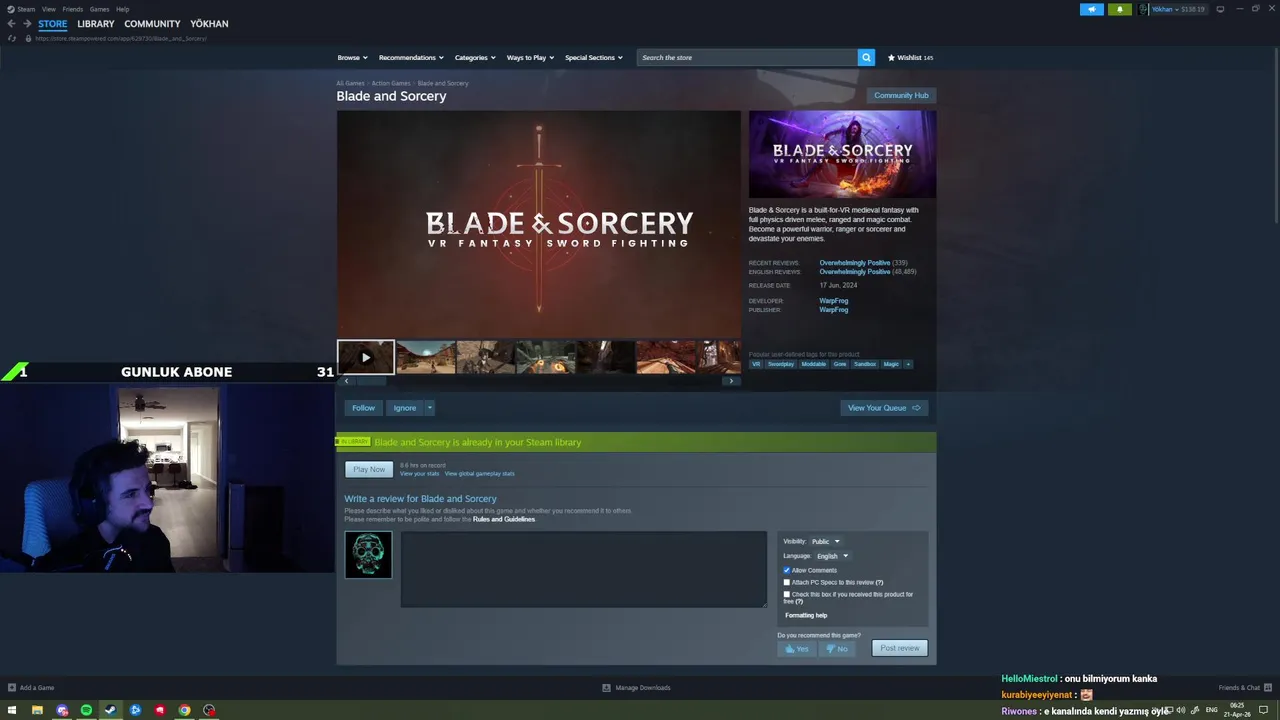The width and height of the screenshot is (1280, 720).
Task: Click thumbs down No recommend button
Action: click(x=837, y=648)
